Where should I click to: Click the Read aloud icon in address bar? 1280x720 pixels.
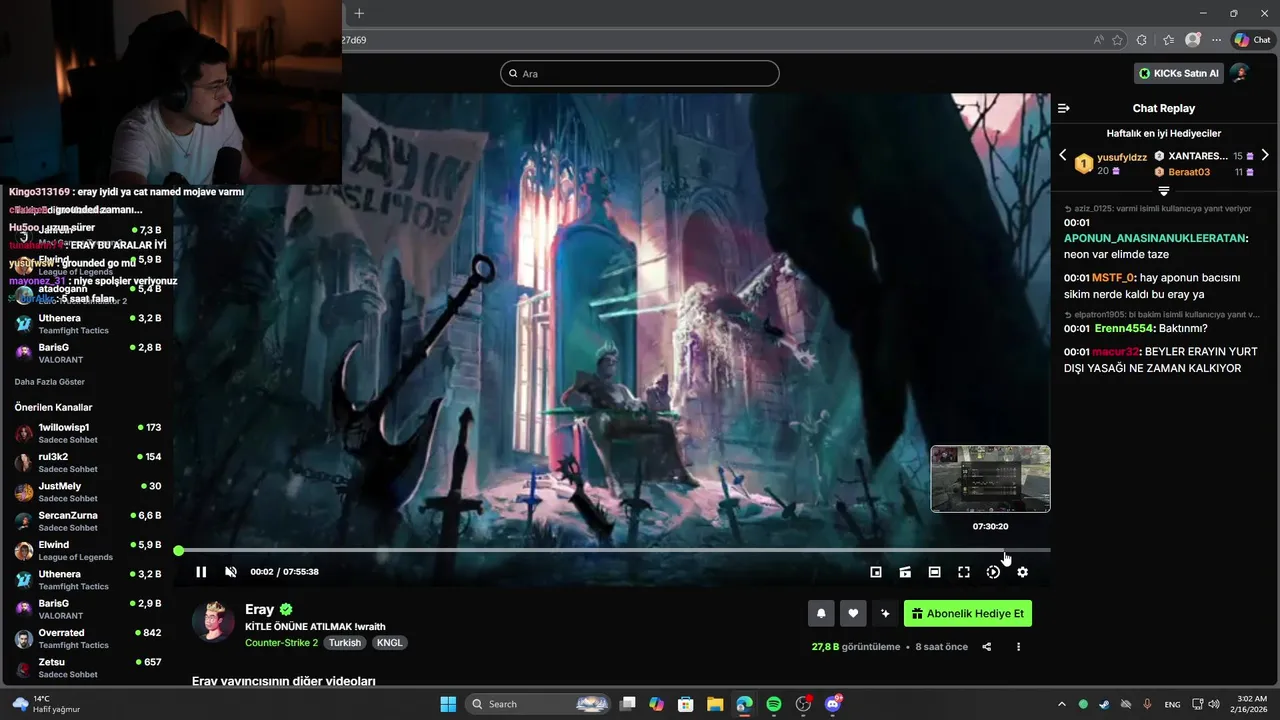[x=1099, y=40]
